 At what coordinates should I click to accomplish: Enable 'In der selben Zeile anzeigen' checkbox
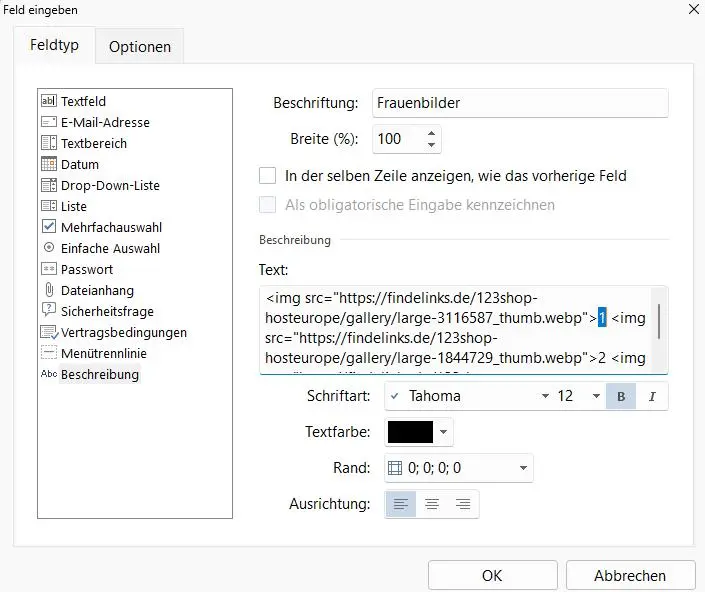tap(267, 176)
